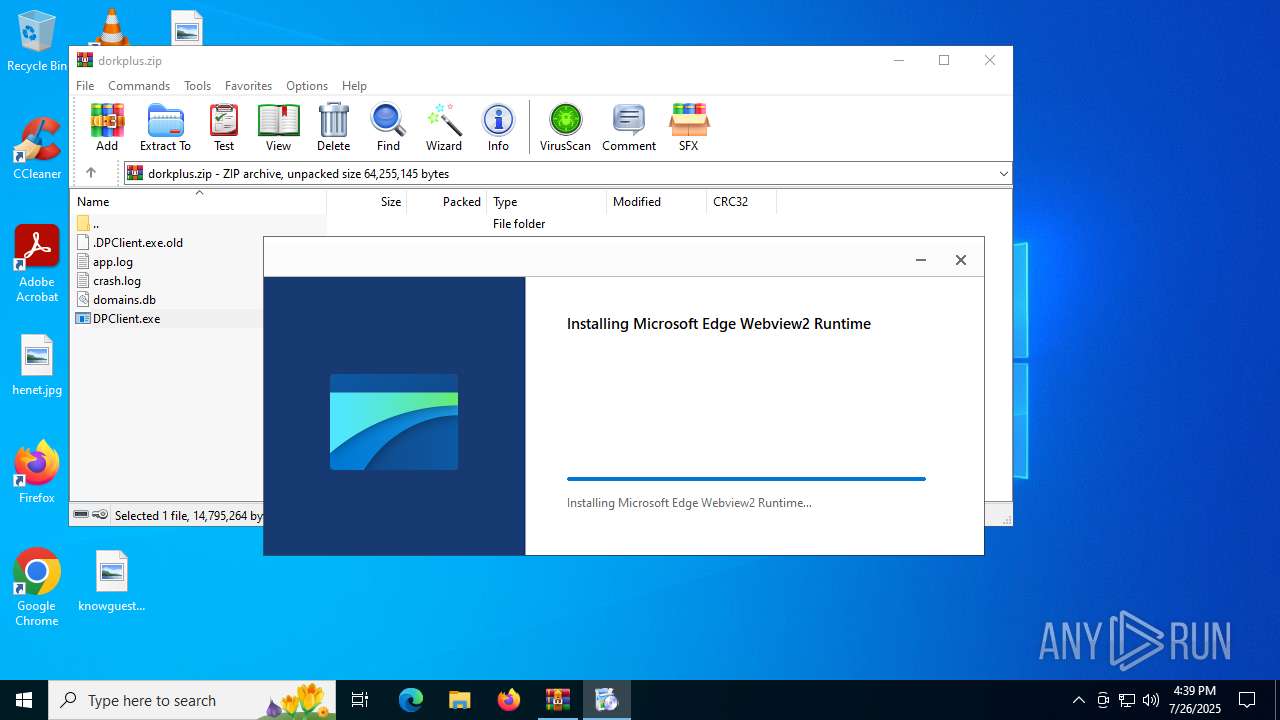Click the taskbar search box

coord(192,700)
